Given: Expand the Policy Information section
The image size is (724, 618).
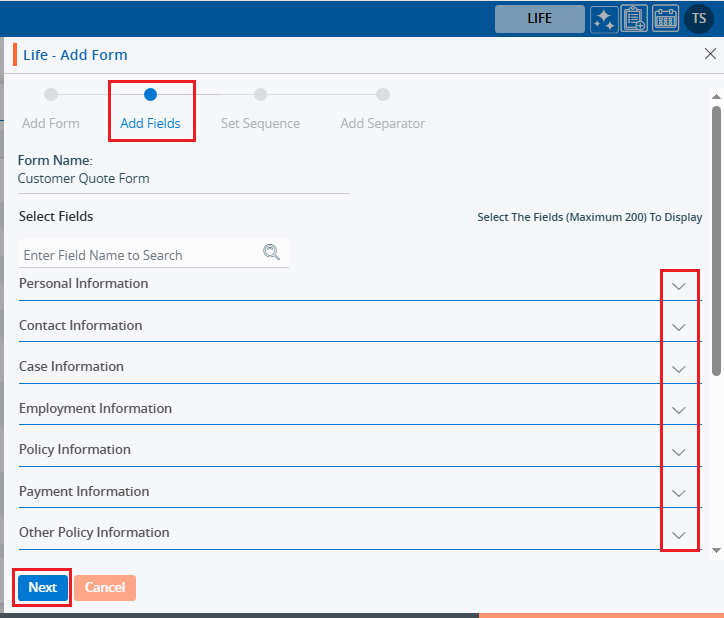Looking at the screenshot, I should [x=679, y=452].
